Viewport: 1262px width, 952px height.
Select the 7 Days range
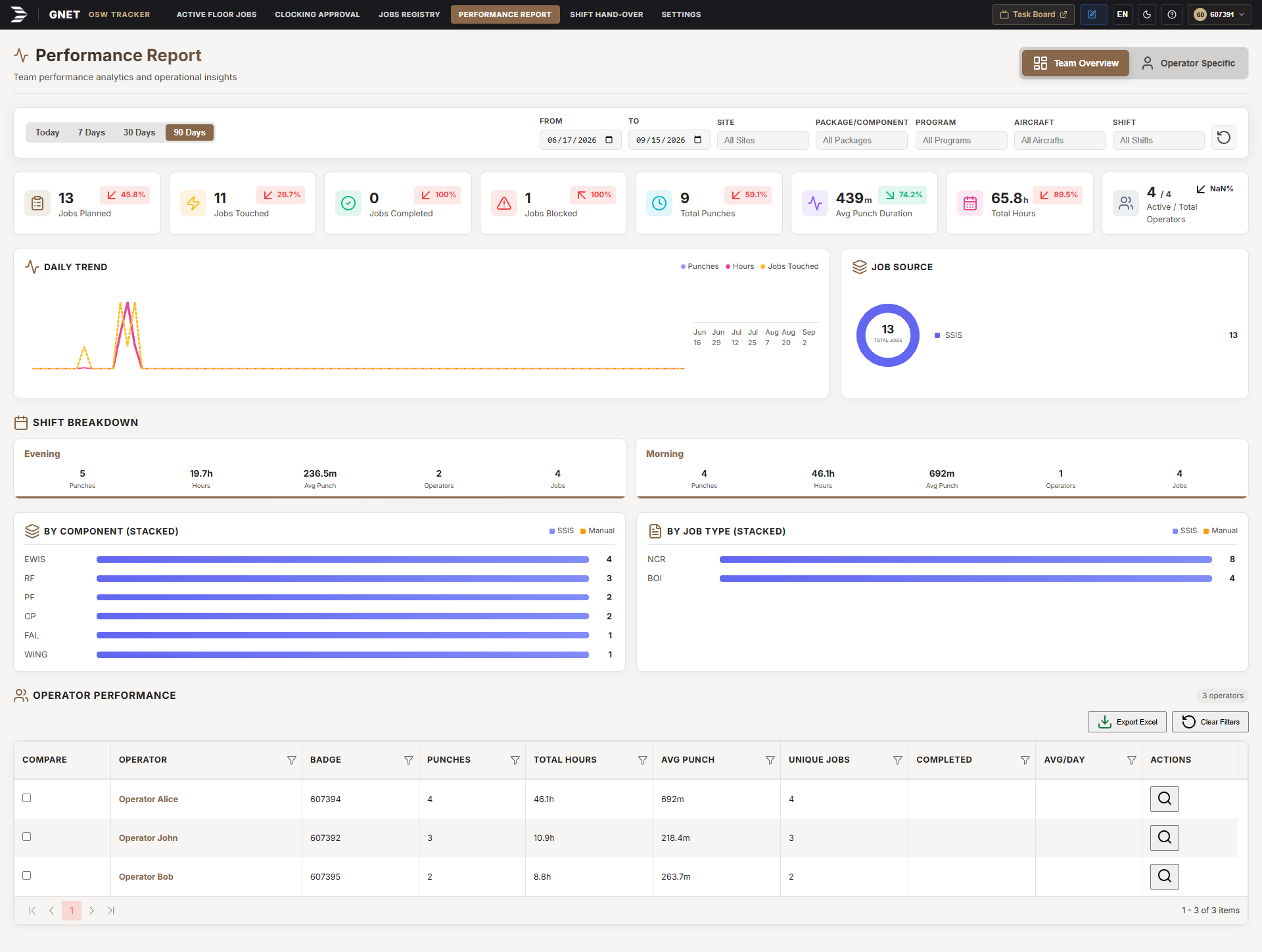coord(91,132)
